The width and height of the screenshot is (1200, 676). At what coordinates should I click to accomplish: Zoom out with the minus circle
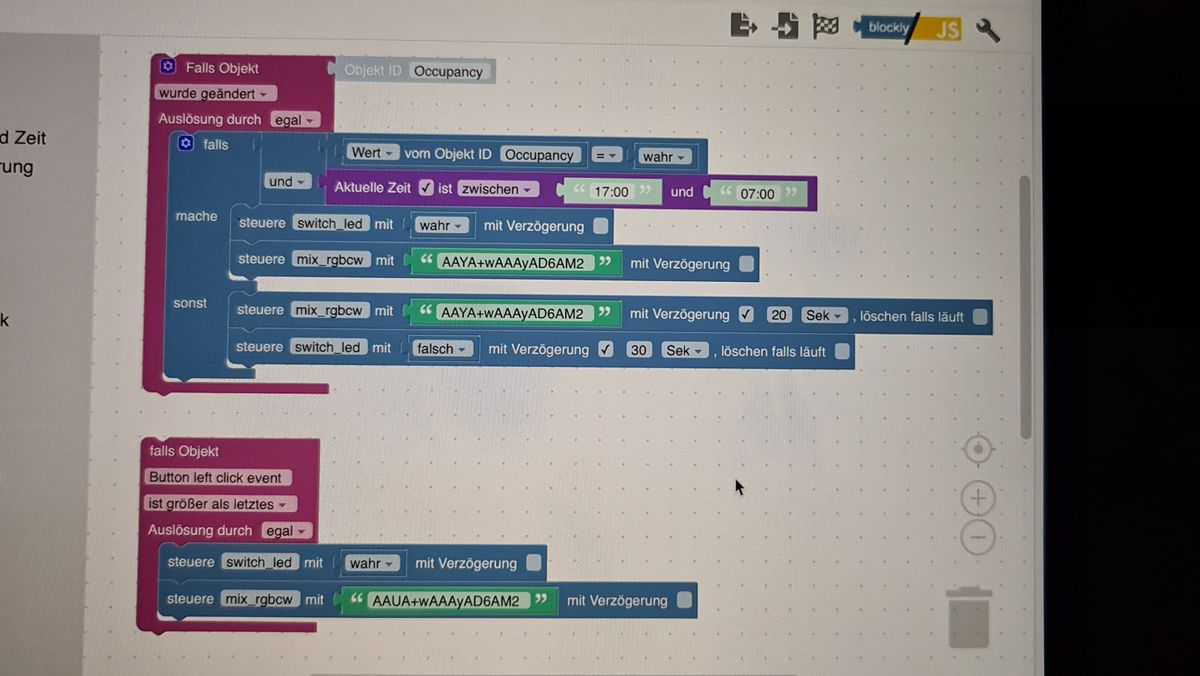click(x=978, y=538)
